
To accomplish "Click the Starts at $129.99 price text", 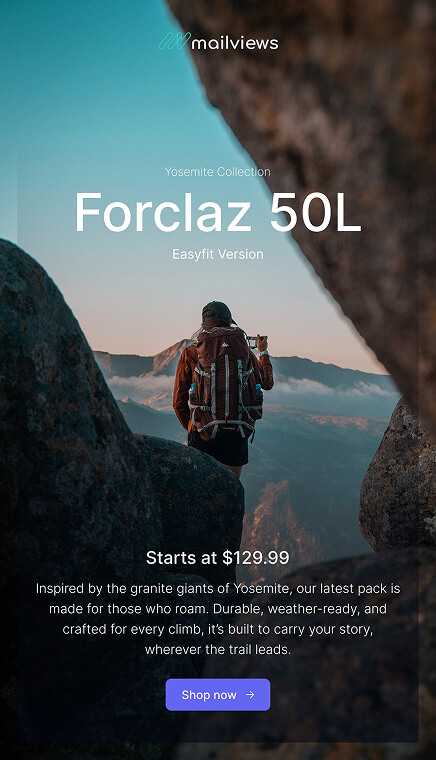I will 218,557.
